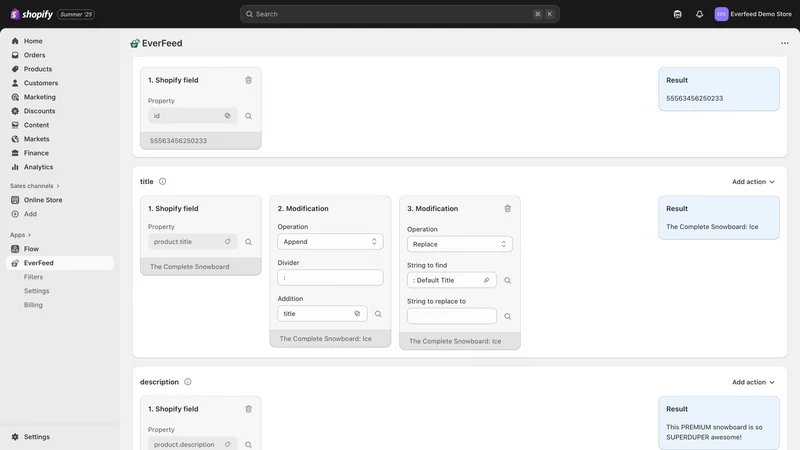The image size is (800, 450).
Task: Click the copy icon in the Addition field
Action: coord(357,314)
